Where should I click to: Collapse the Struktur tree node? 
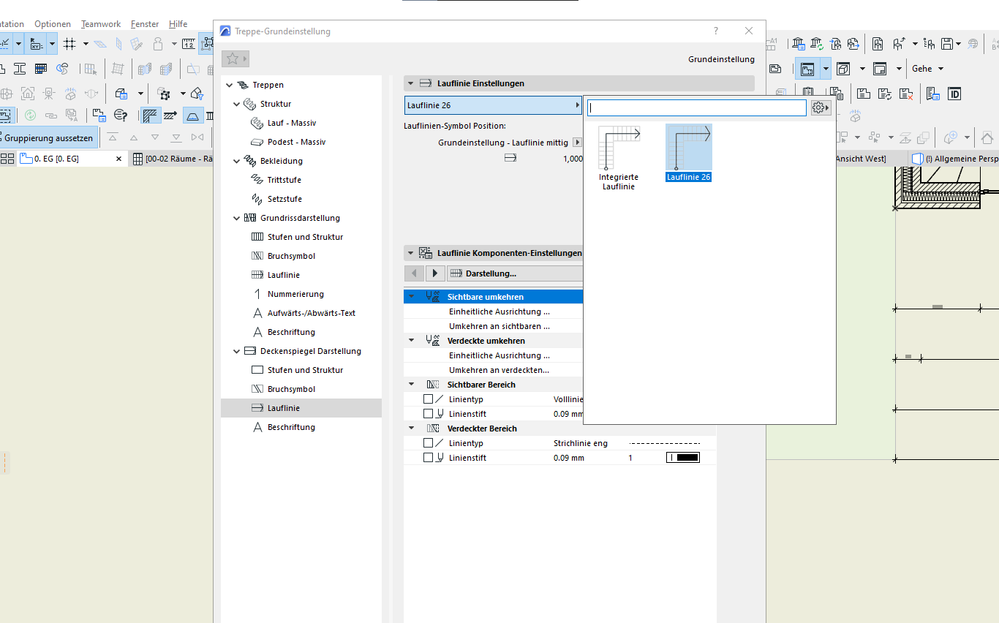click(x=237, y=104)
